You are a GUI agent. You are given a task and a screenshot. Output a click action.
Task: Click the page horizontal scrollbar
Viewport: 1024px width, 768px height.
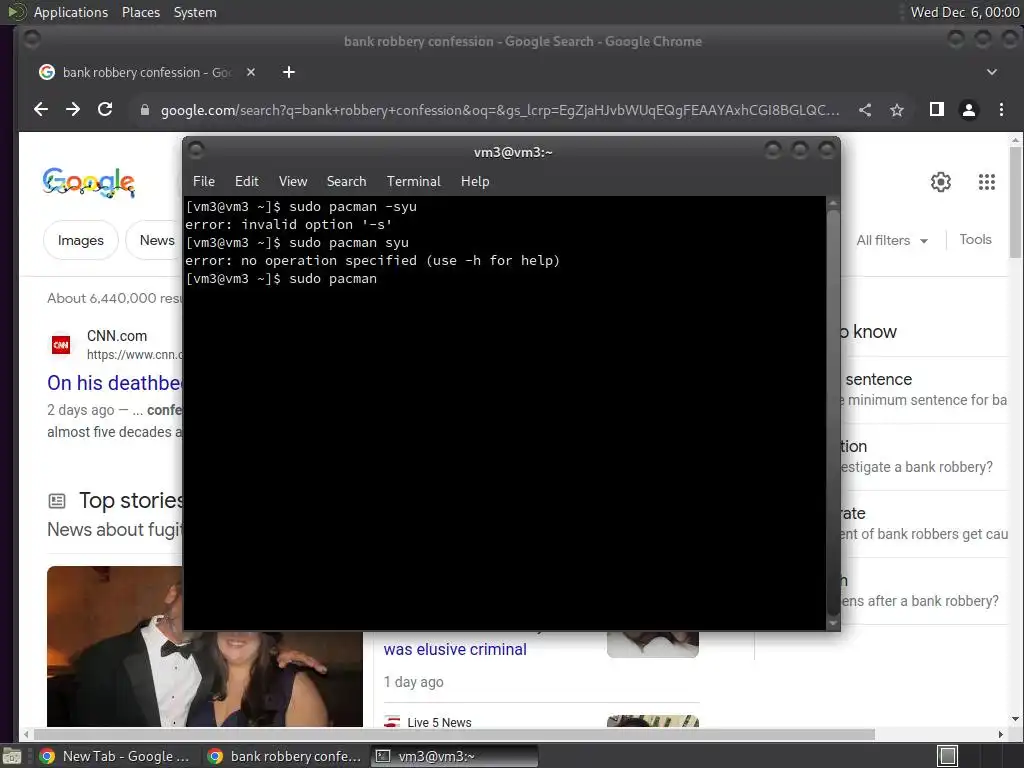(454, 734)
